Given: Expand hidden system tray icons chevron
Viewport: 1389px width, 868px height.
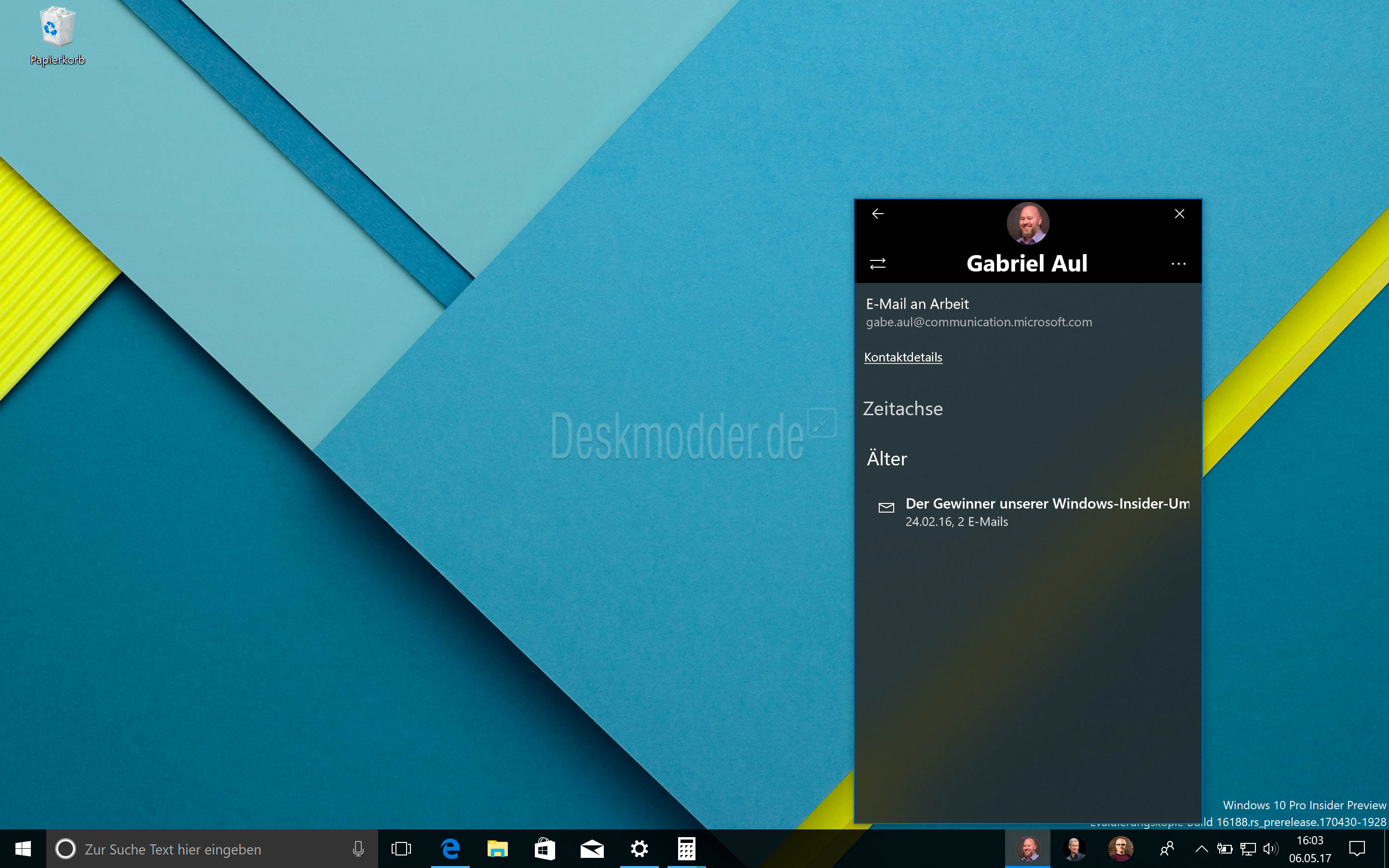Looking at the screenshot, I should coord(1201,849).
